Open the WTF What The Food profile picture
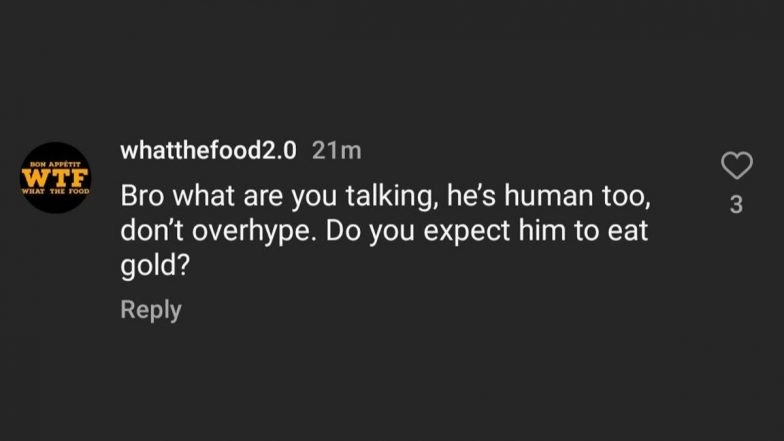 tap(56, 177)
